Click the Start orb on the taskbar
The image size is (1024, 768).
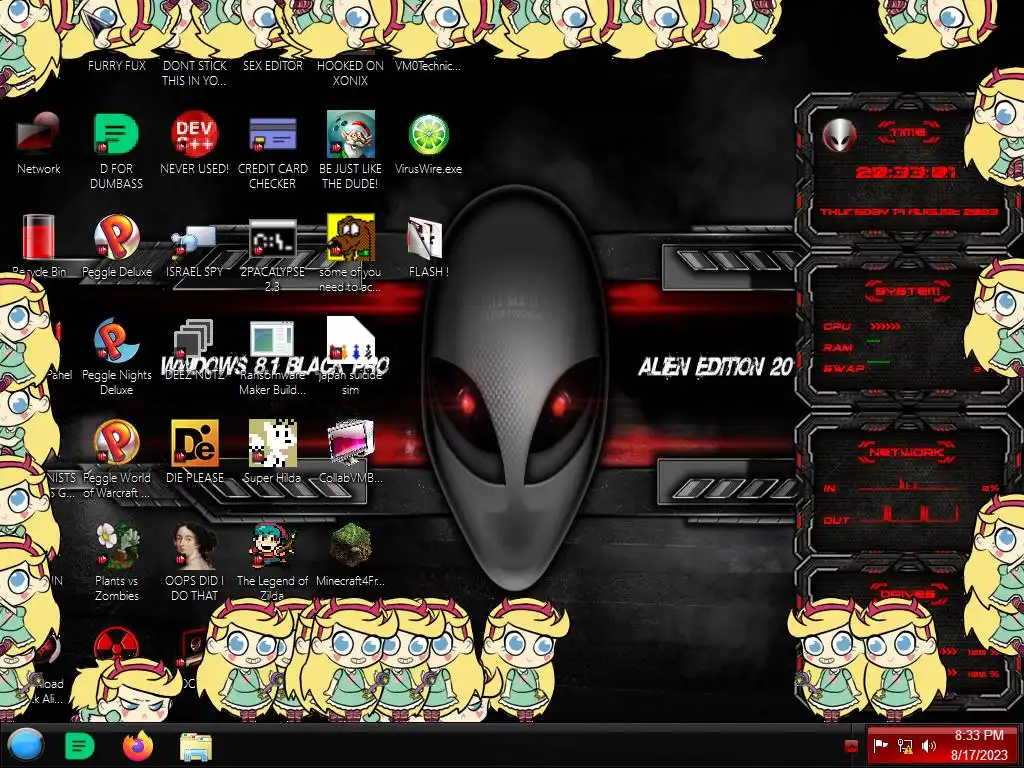pos(26,745)
